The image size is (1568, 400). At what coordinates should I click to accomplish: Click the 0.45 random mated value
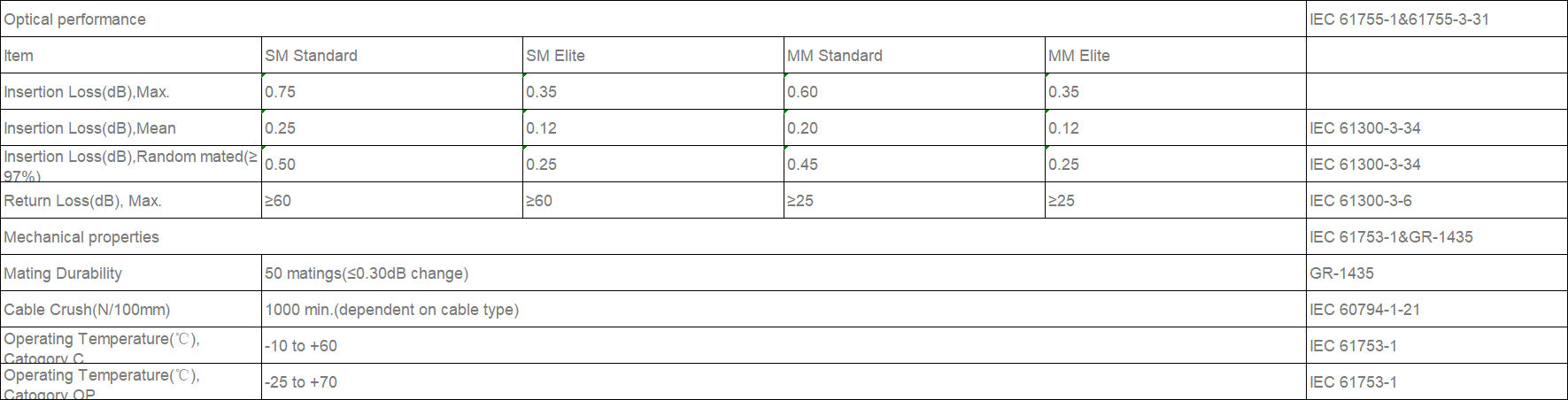[802, 165]
